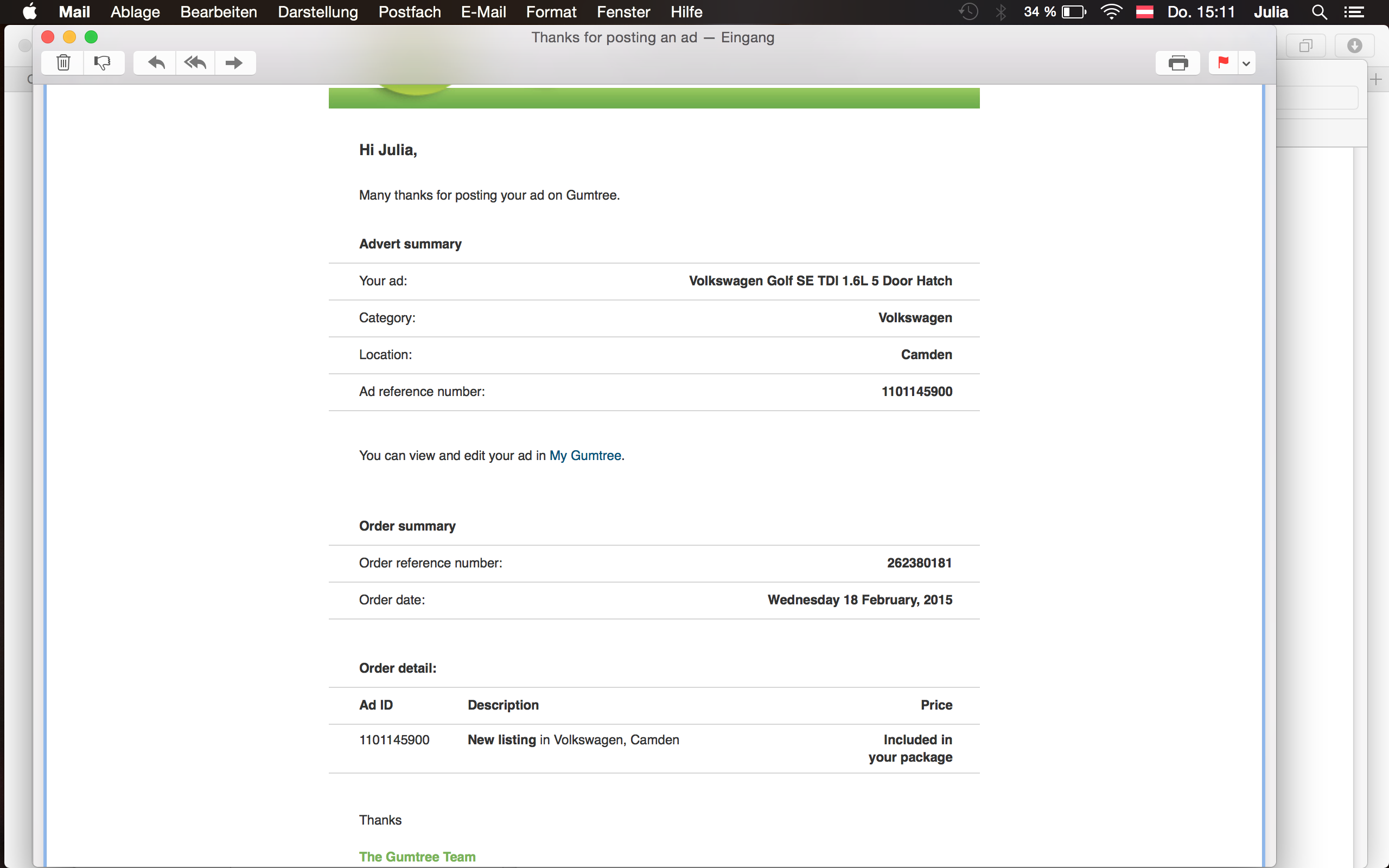
Task: Click the trash delete message icon
Action: coord(63,62)
